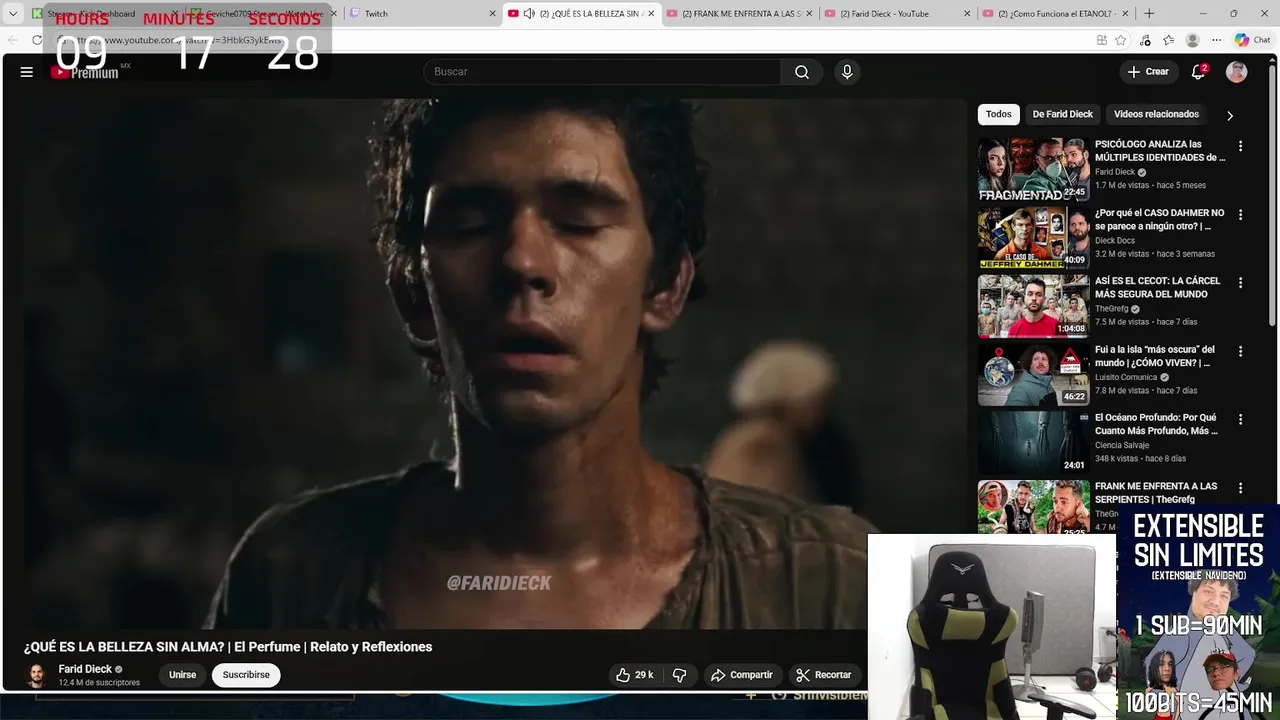Reload the current page
Screen dimensions: 1280x720
point(37,40)
